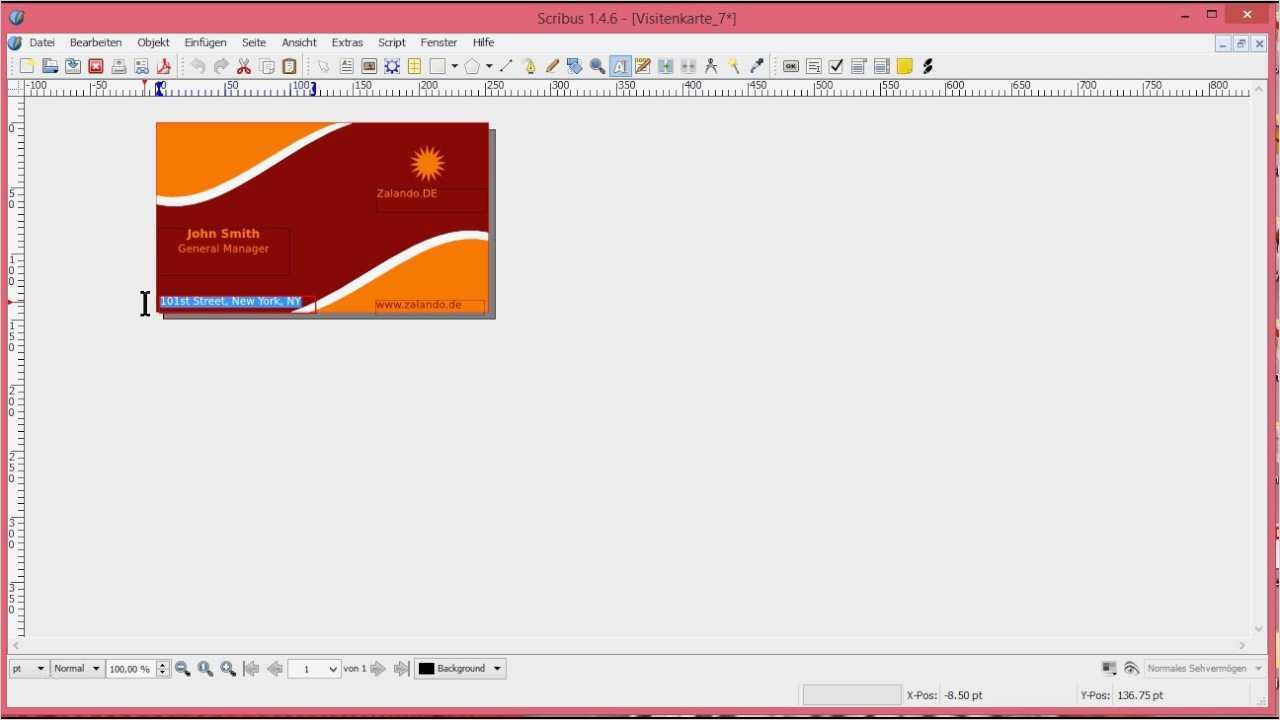Click the red Close document icon
This screenshot has width=1280, height=720.
[96, 66]
